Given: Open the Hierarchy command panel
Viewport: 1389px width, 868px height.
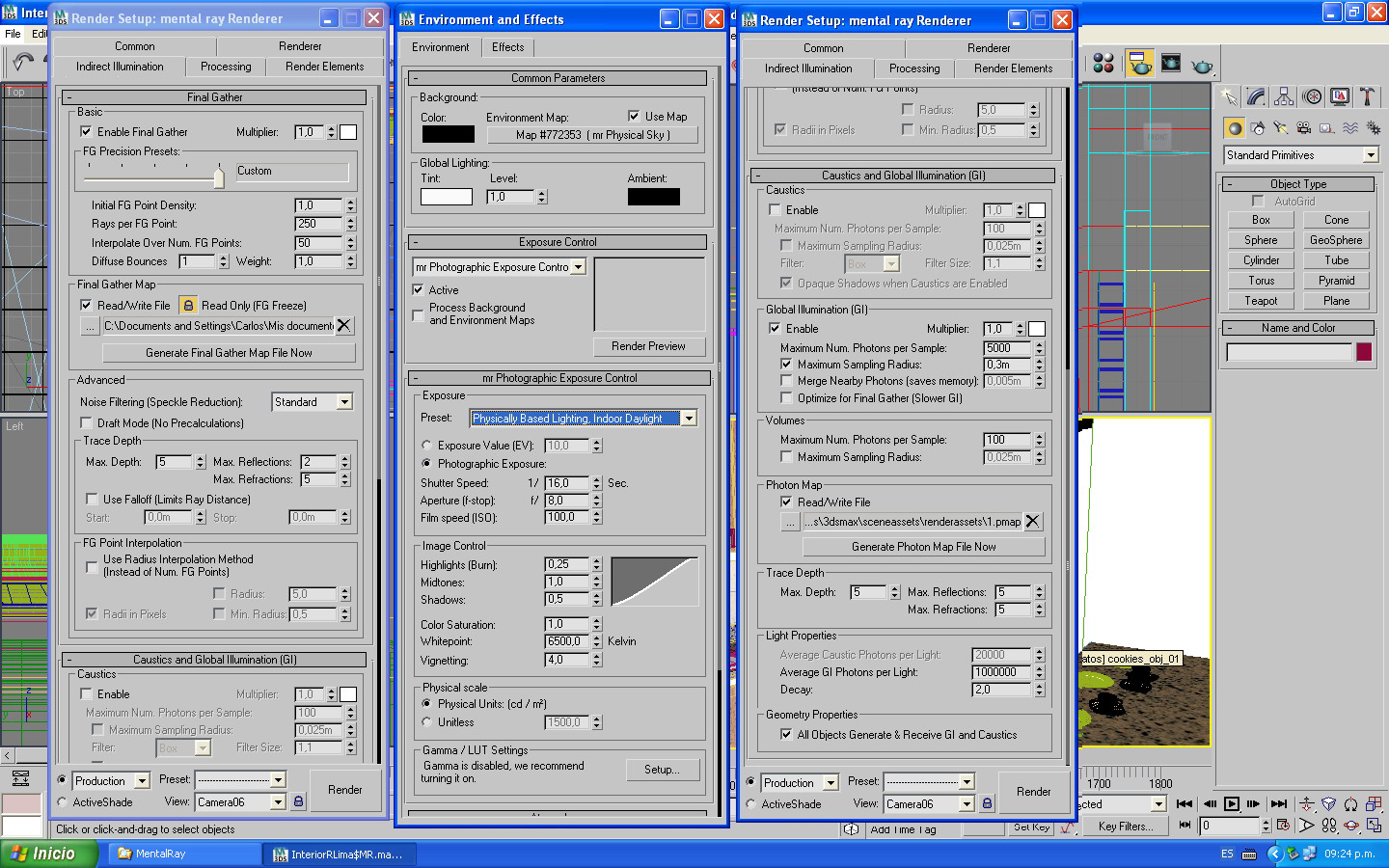Looking at the screenshot, I should pos(1284,96).
